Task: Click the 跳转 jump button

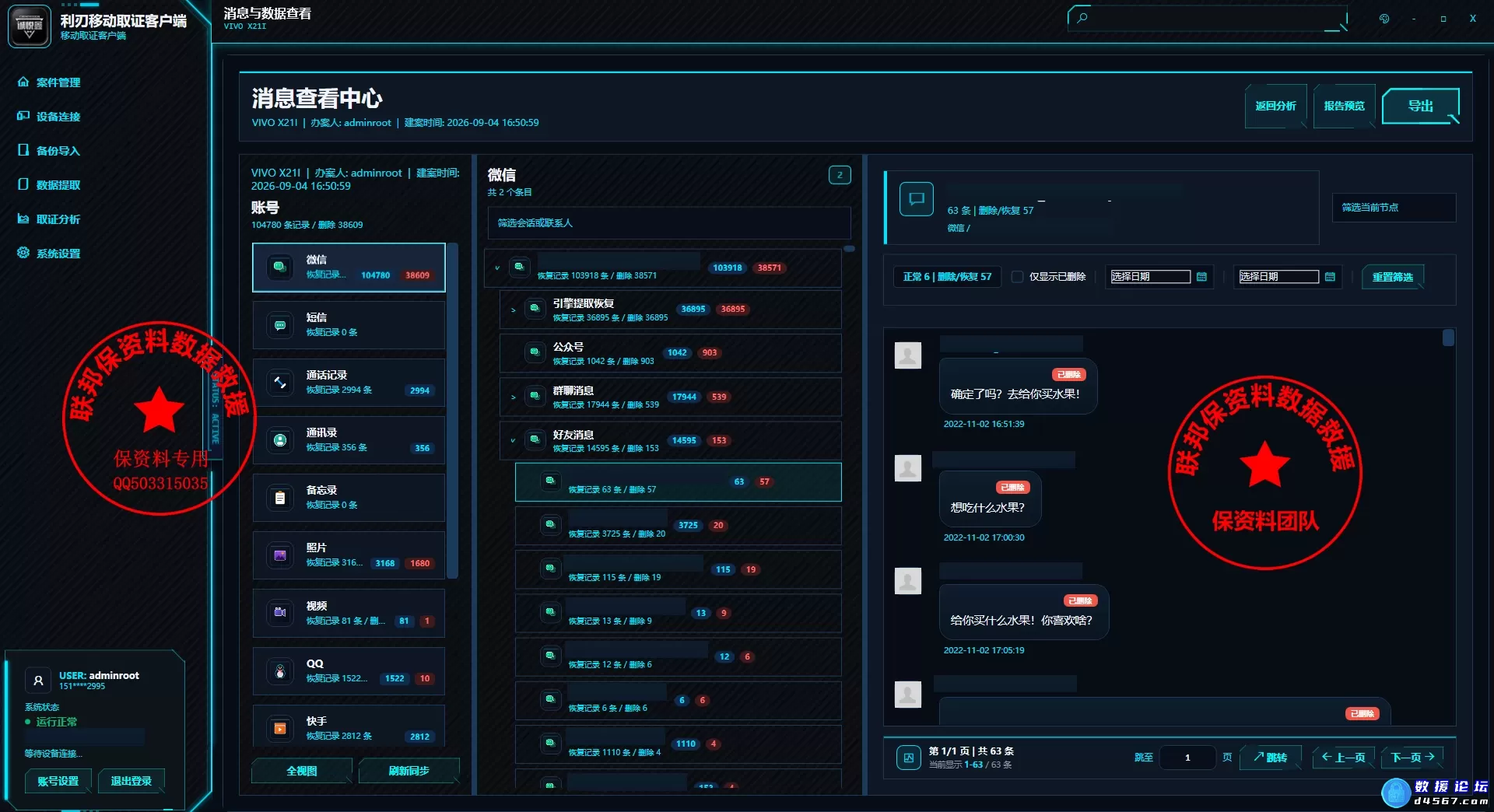Action: coord(1271,757)
